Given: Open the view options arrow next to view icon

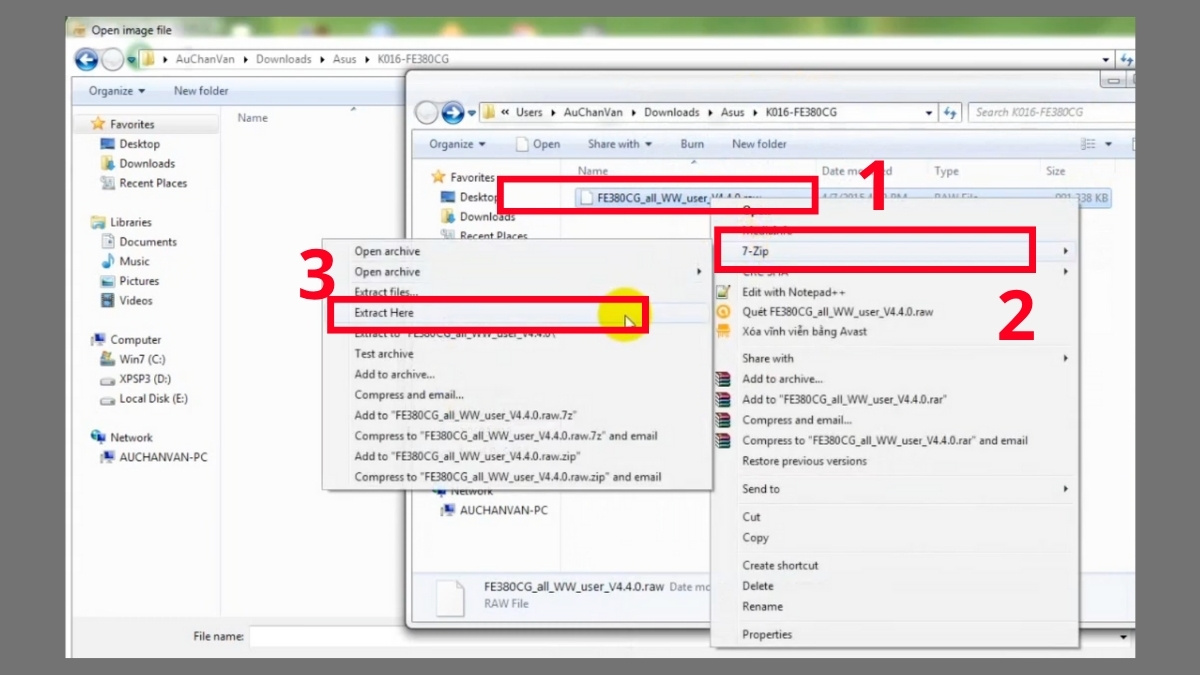Looking at the screenshot, I should tap(1108, 145).
